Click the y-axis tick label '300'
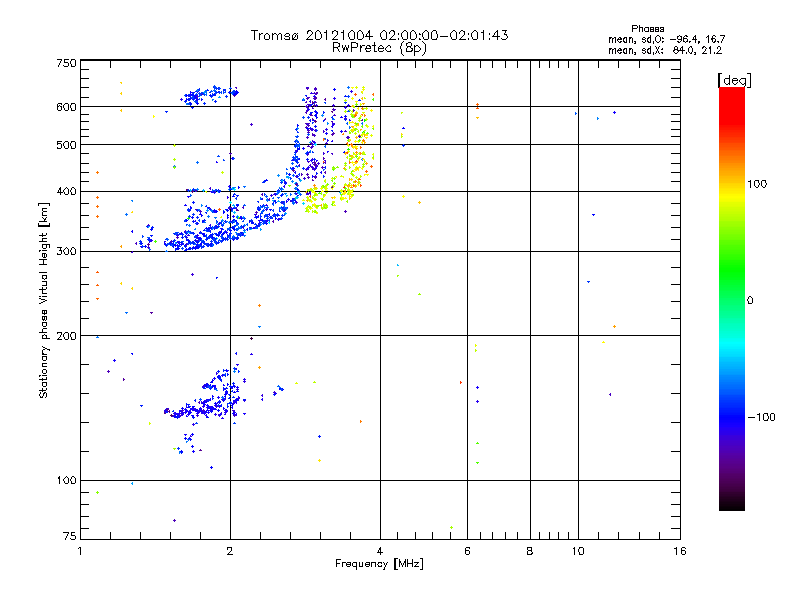 click(x=66, y=252)
